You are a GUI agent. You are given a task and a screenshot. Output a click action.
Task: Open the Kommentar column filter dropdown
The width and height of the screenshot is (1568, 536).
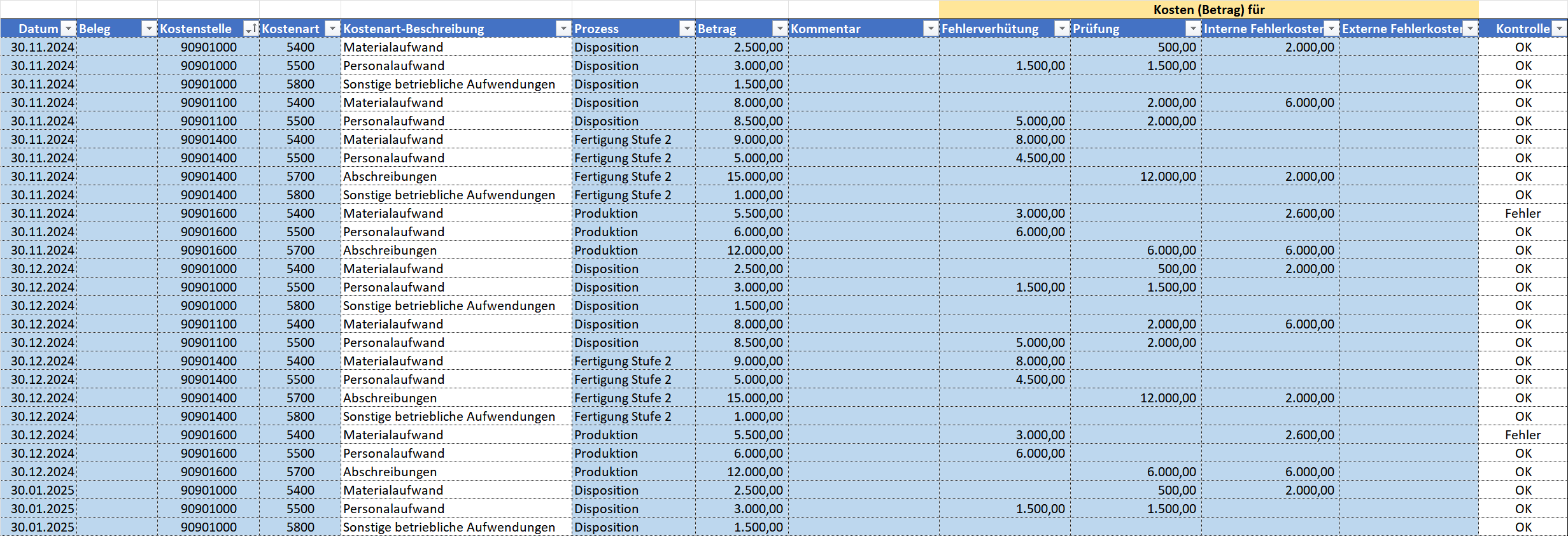point(931,29)
